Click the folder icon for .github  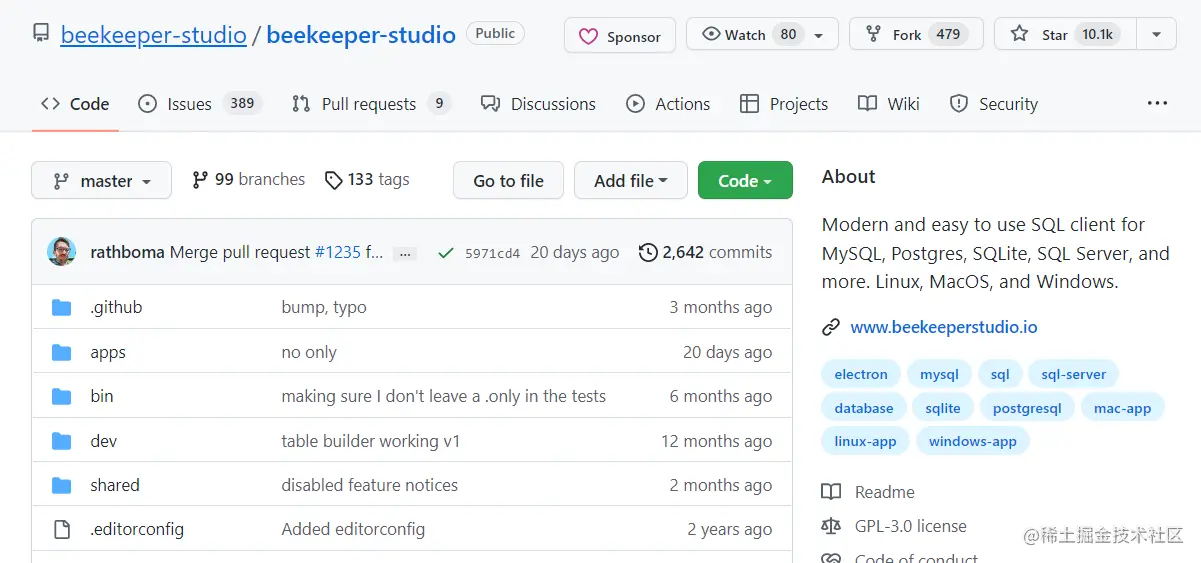62,307
